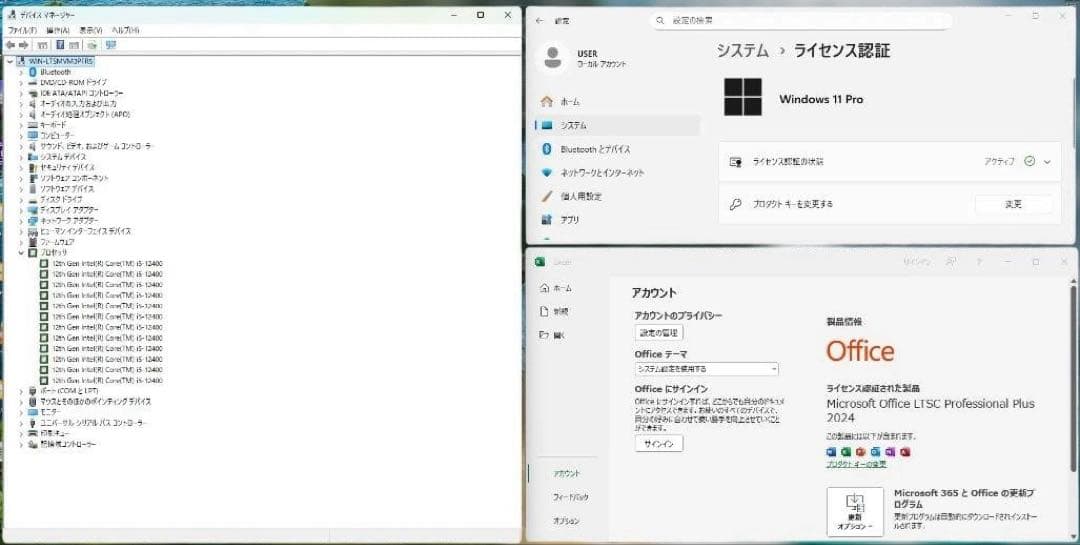Click the Bluetooth icon in Device Manager tree

[x=32, y=72]
